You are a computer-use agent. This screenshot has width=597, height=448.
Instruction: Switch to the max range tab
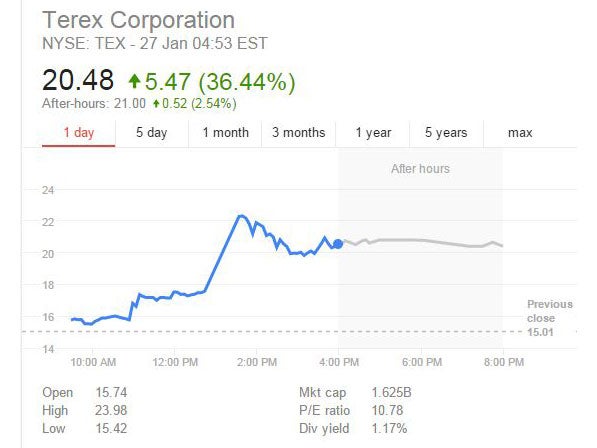tap(520, 133)
